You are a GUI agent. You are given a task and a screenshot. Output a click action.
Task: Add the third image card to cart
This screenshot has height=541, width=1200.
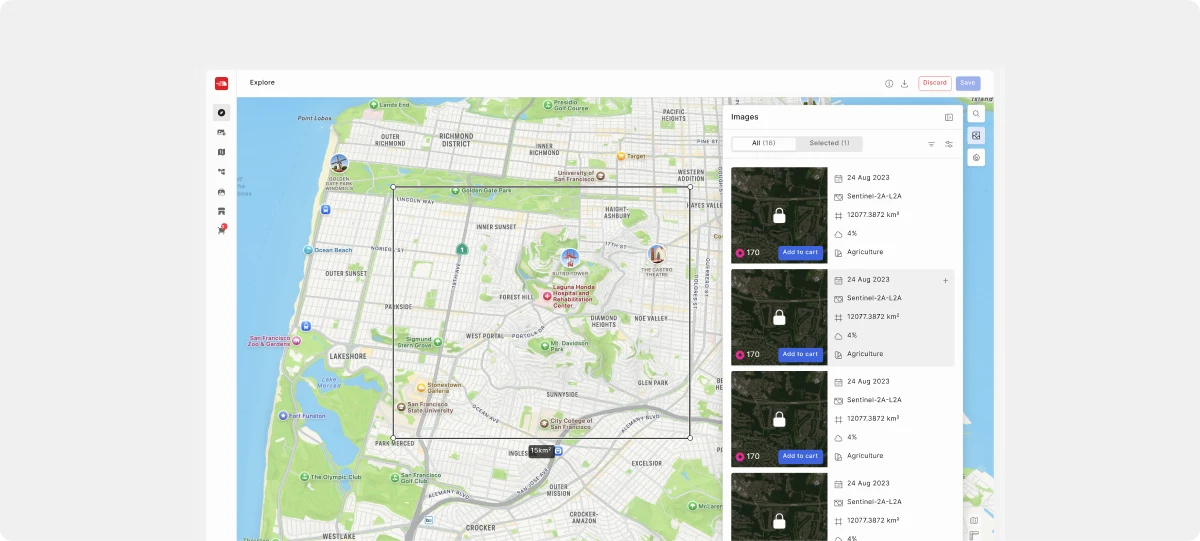click(x=800, y=456)
